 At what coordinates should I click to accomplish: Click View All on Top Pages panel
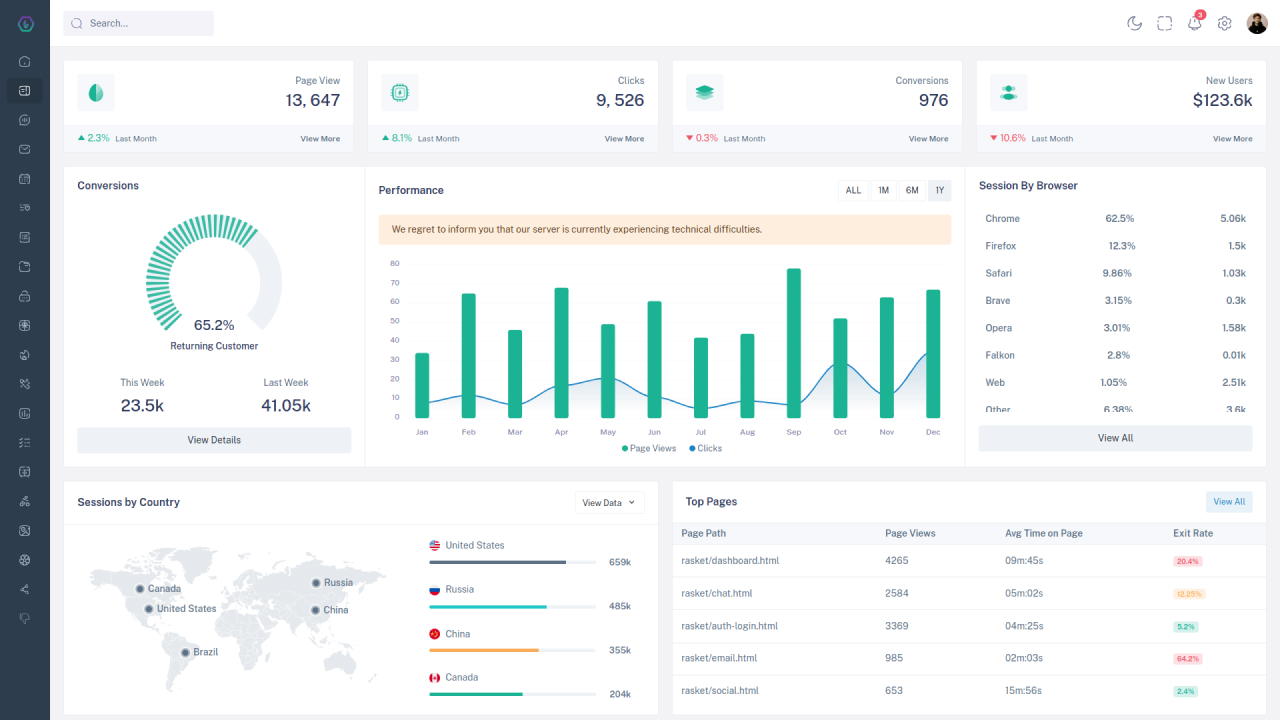click(x=1228, y=501)
